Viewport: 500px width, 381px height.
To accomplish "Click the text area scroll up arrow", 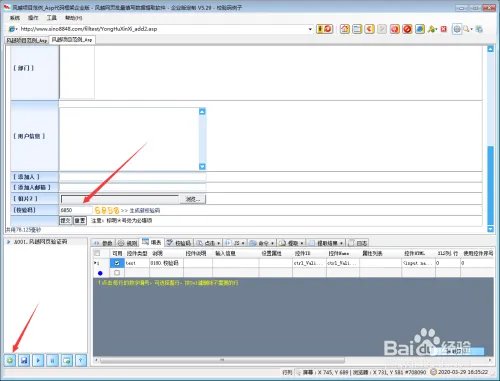I will point(202,111).
